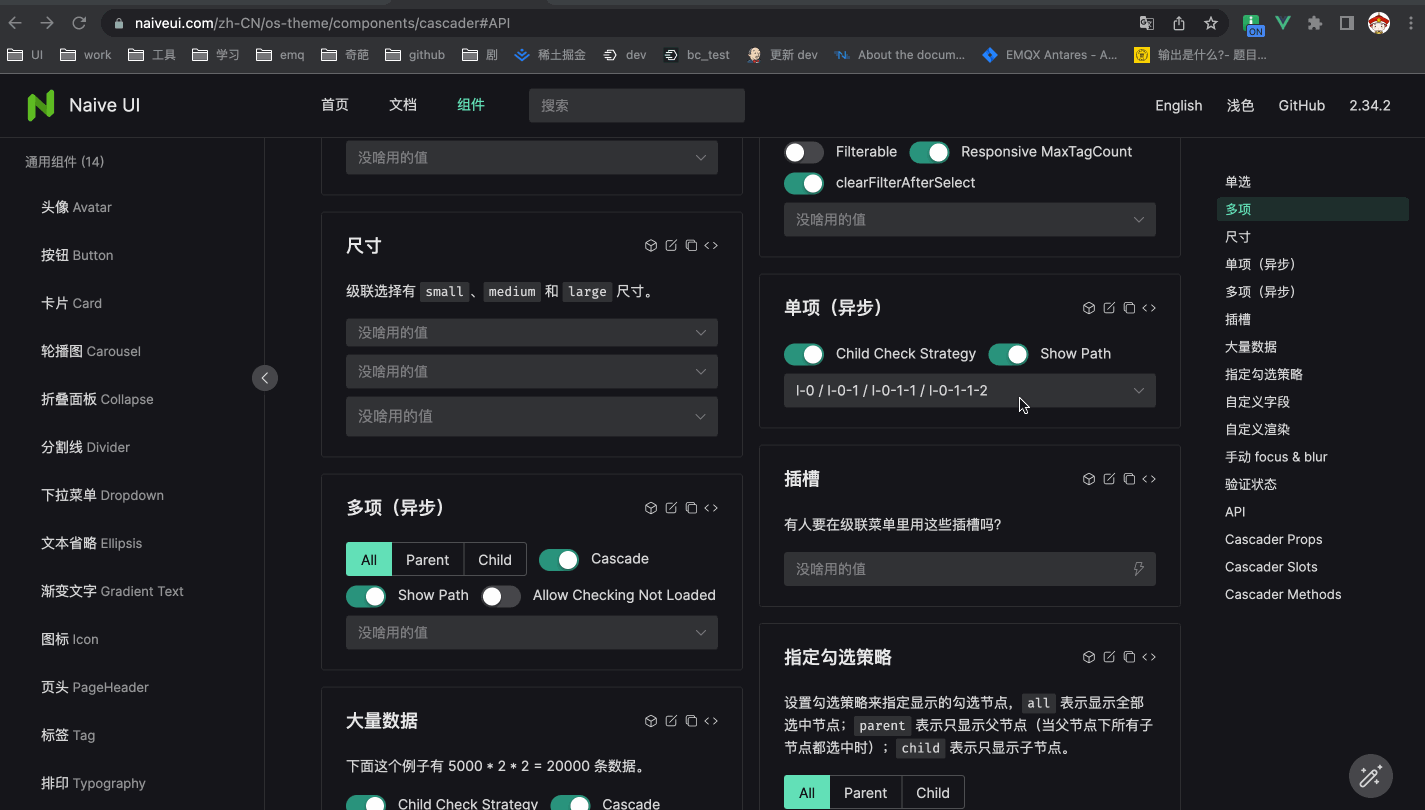
Task: Copy code of the 插槽 example
Action: [x=1129, y=478]
